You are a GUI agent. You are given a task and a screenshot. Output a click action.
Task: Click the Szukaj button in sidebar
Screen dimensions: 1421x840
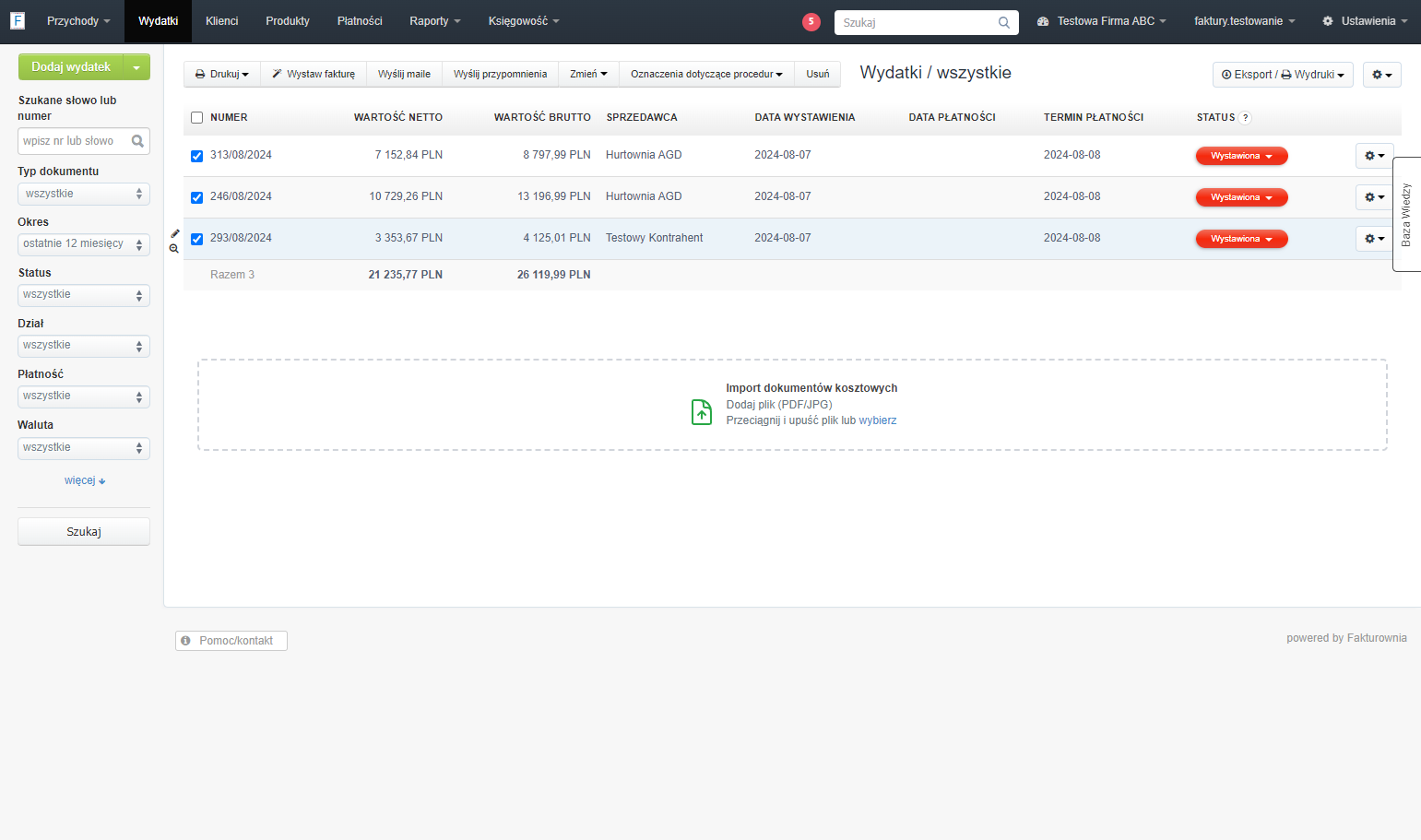coord(84,532)
